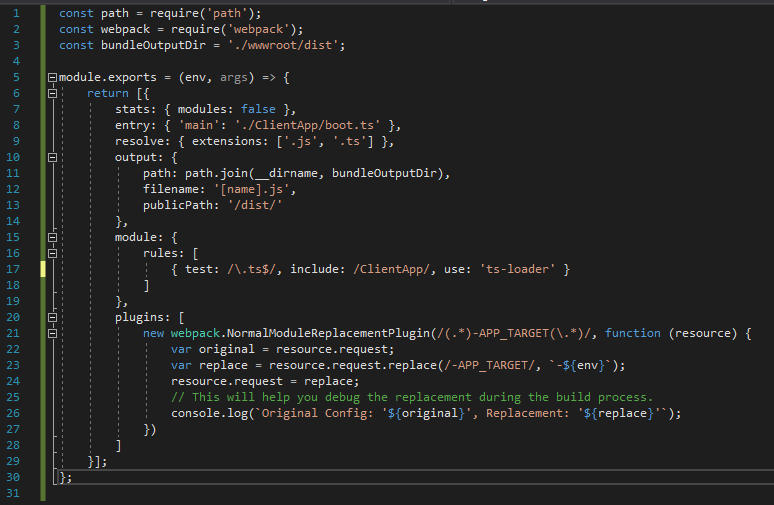This screenshot has height=505, width=774.
Task: Click the ${env} template expression on line 23
Action: (x=583, y=365)
